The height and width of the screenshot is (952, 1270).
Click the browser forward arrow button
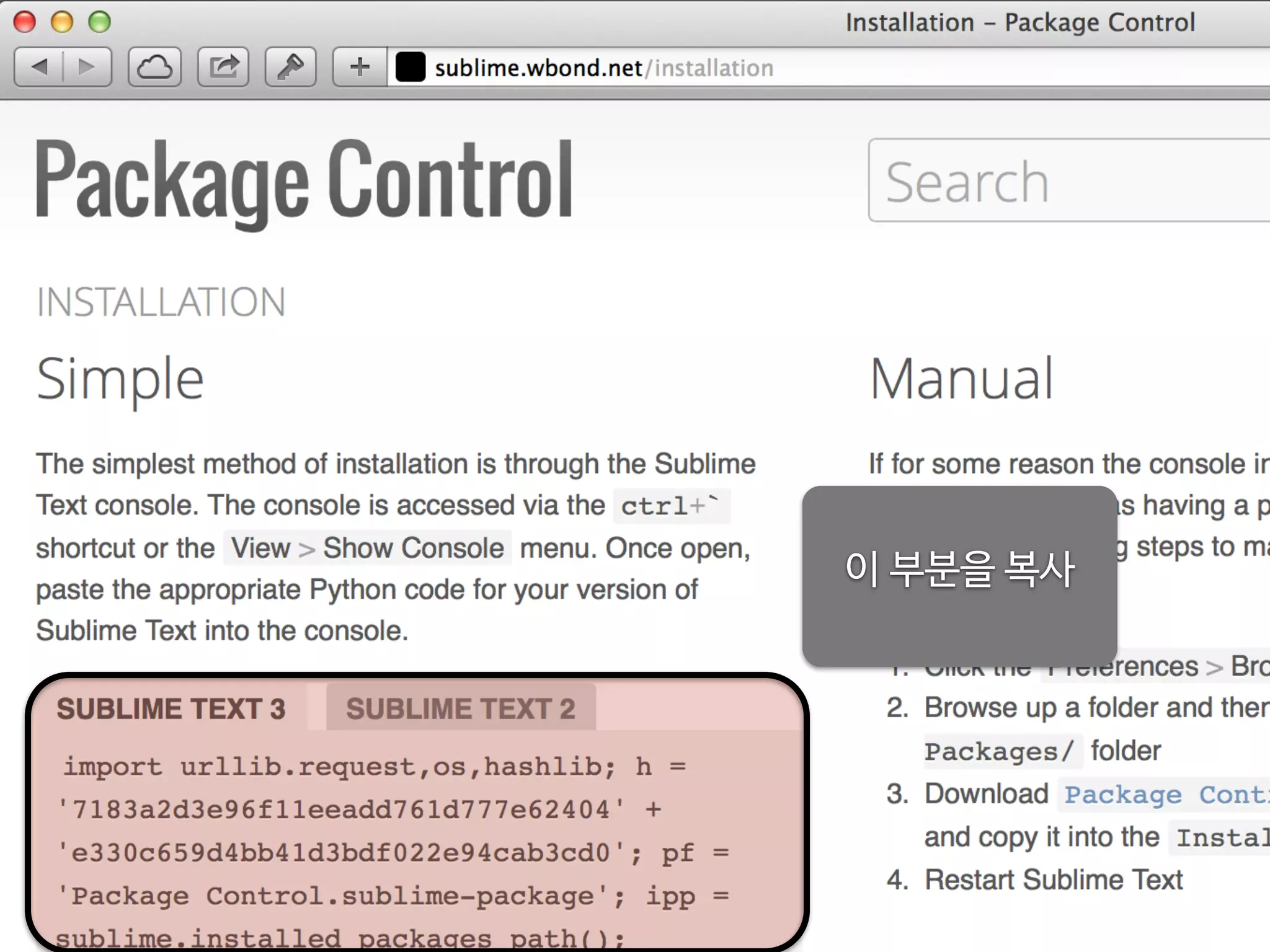87,66
